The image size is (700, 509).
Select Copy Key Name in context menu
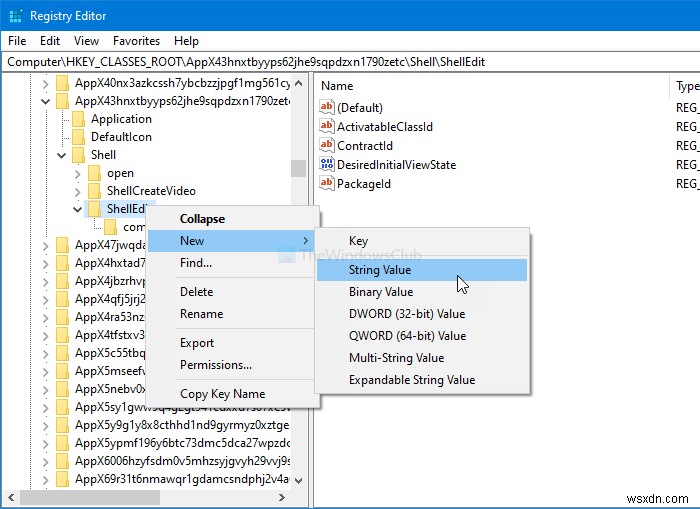(x=233, y=394)
